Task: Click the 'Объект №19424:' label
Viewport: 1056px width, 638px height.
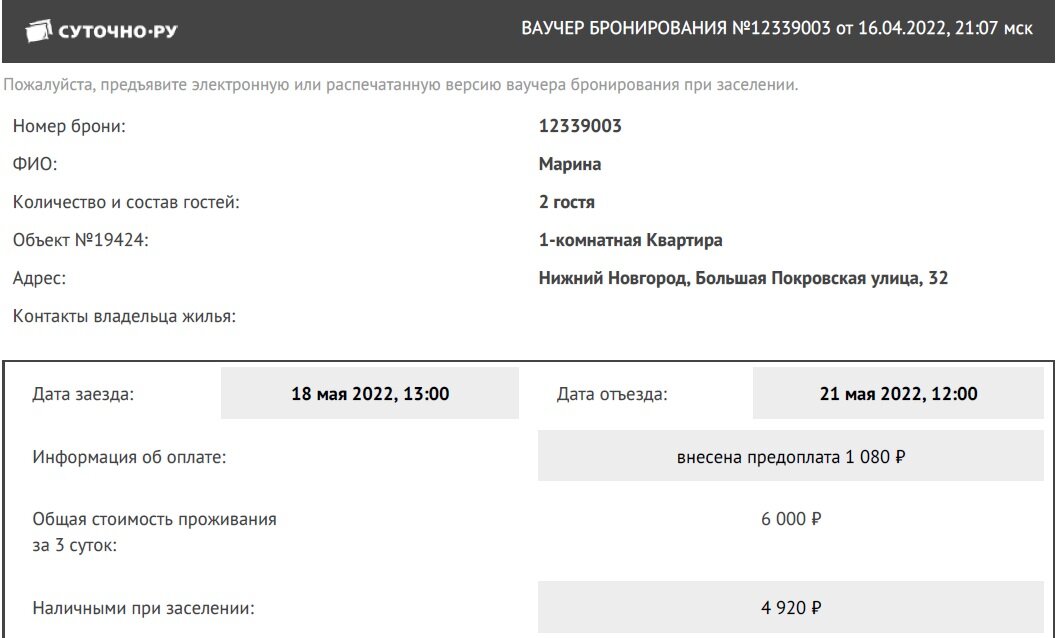Action: click(x=80, y=240)
